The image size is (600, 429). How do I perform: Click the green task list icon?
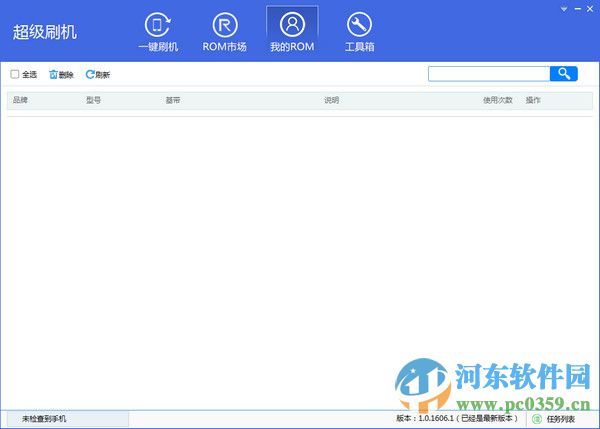click(x=537, y=419)
